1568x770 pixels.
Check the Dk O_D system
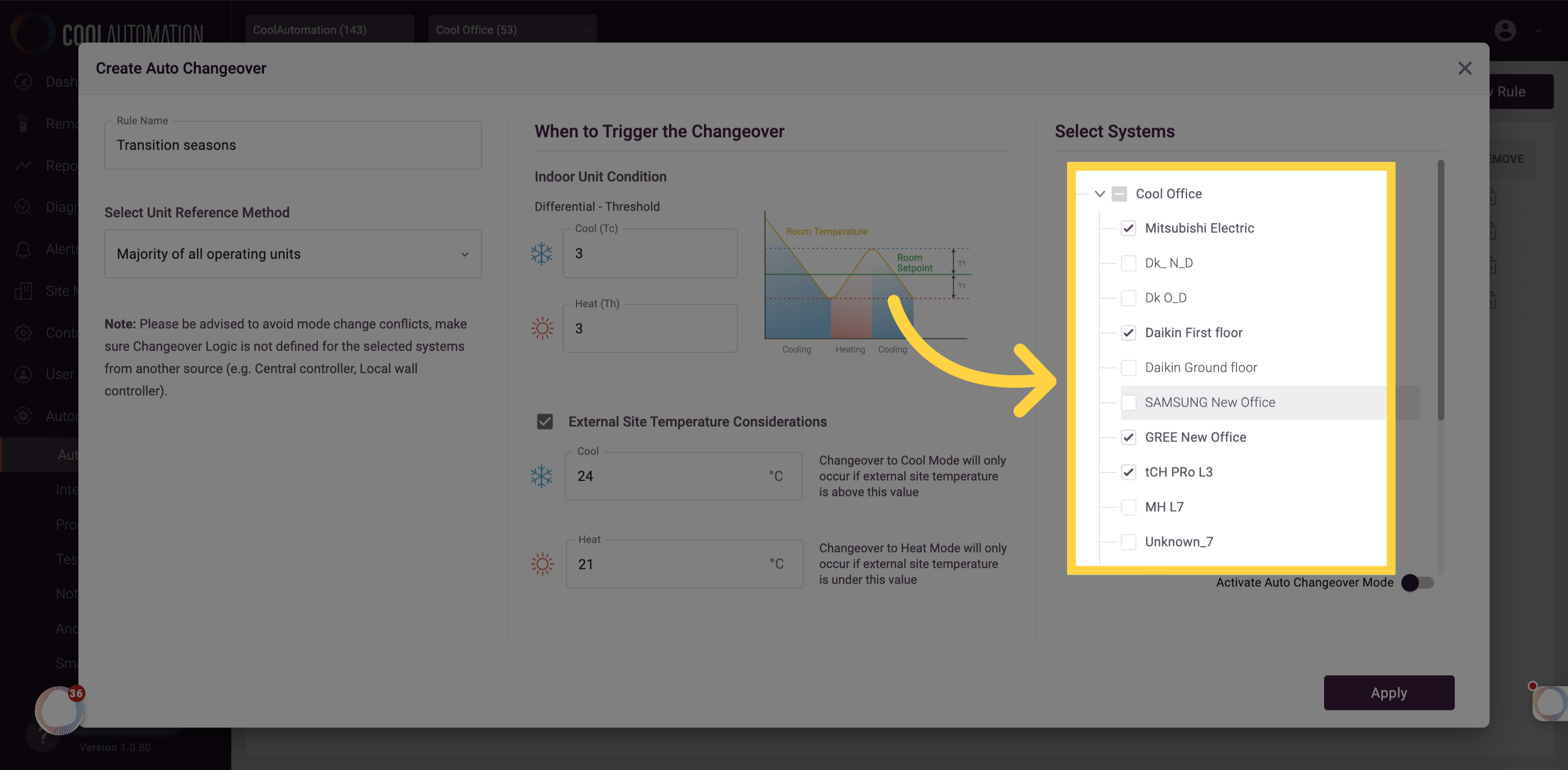pos(1128,298)
